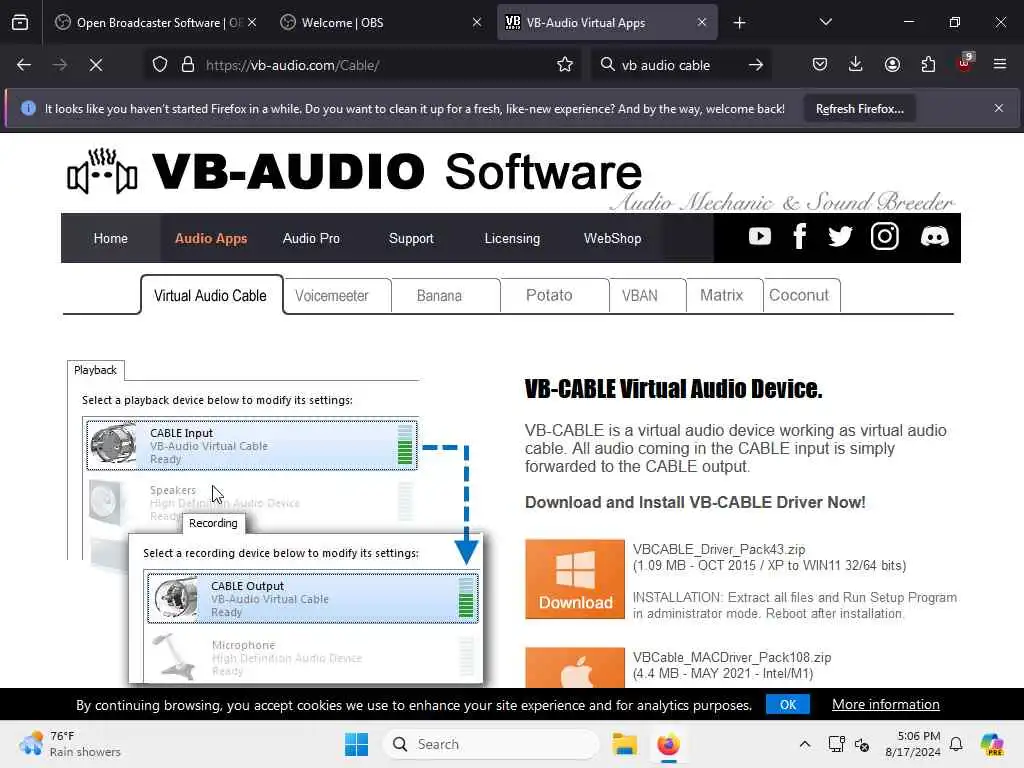The image size is (1024, 768).
Task: Open the Licensing menu
Action: [x=512, y=238]
